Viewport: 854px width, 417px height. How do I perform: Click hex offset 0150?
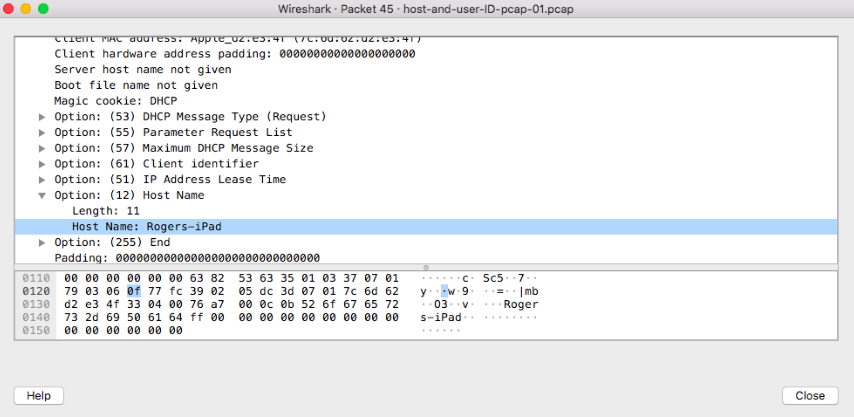(x=36, y=330)
